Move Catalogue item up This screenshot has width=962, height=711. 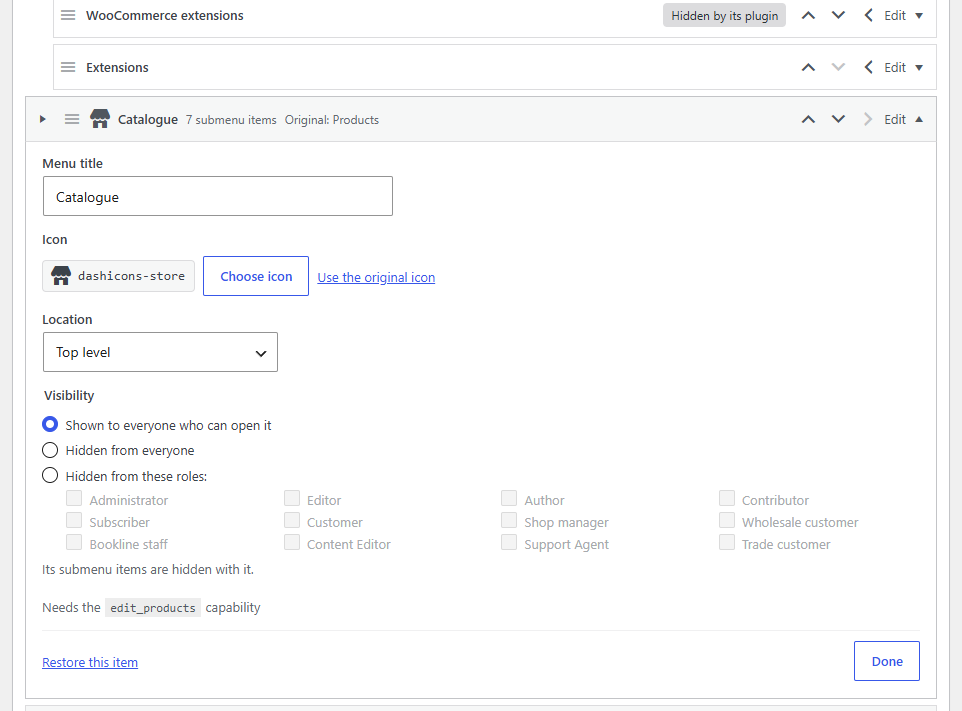(x=809, y=120)
